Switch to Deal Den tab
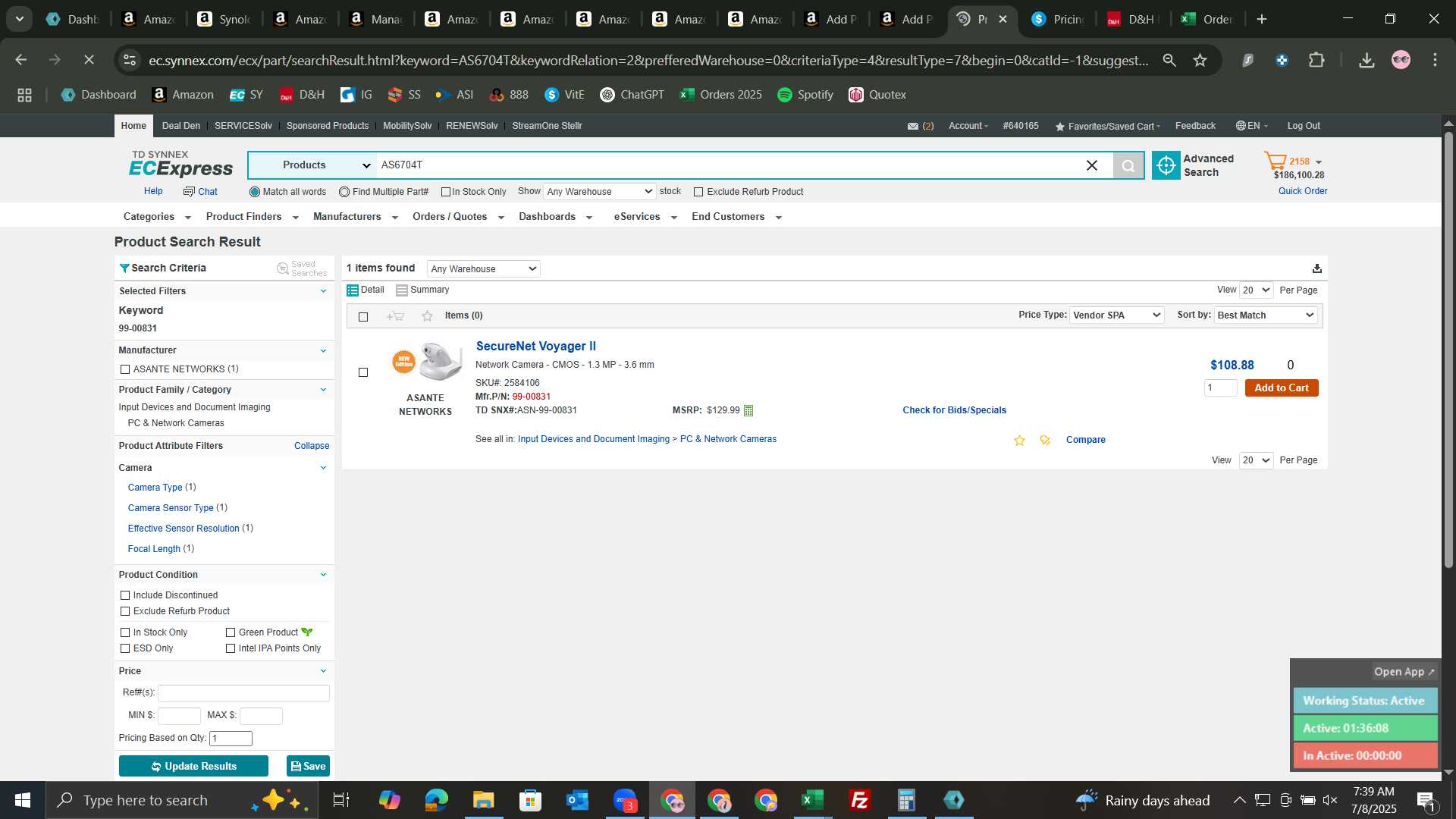 click(x=180, y=126)
